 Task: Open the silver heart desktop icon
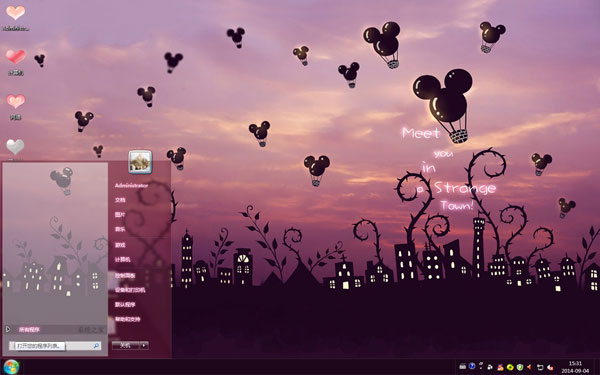(15, 147)
